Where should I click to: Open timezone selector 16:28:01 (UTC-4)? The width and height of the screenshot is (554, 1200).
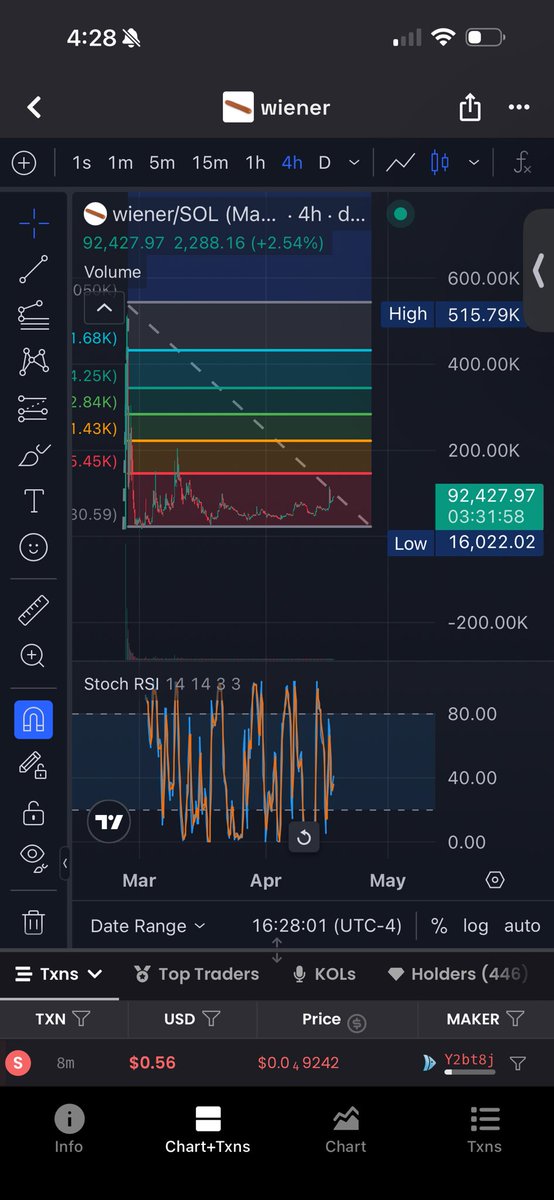click(x=327, y=926)
